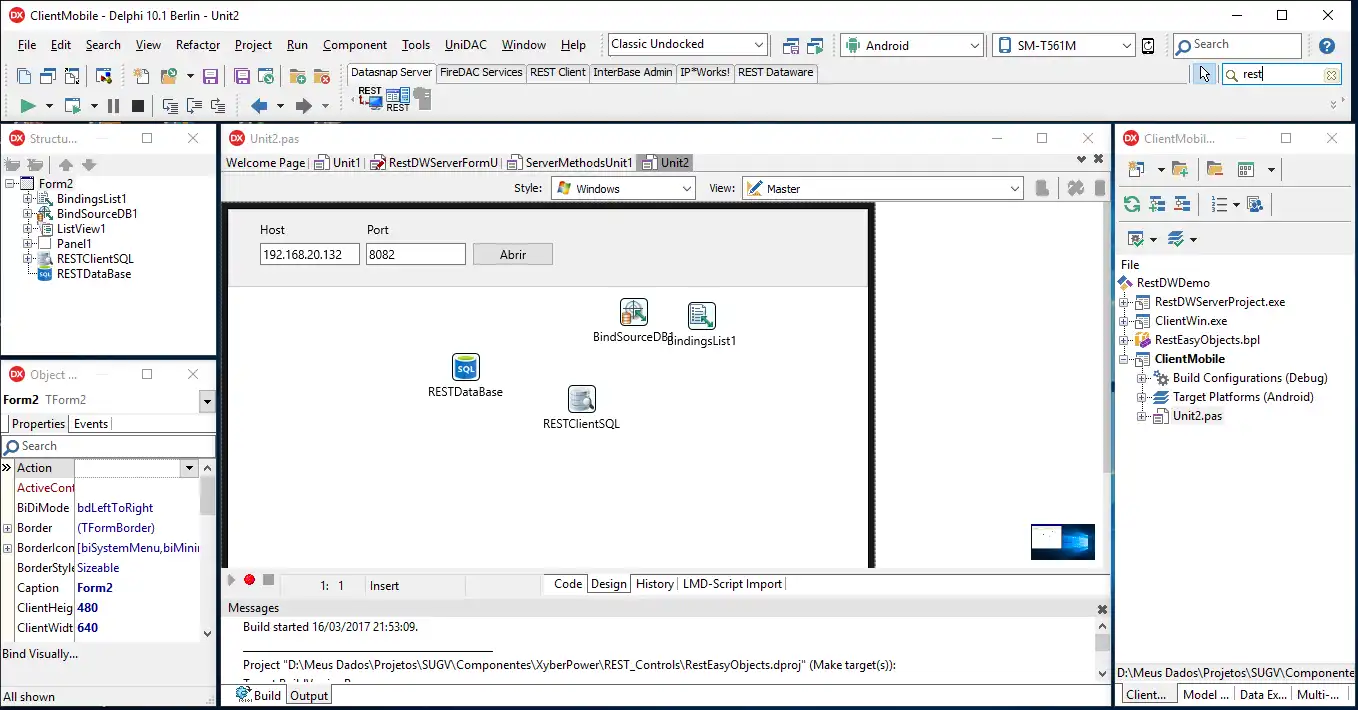Click the Abrir button on the form
Screen dimensions: 1358x710
coord(513,254)
